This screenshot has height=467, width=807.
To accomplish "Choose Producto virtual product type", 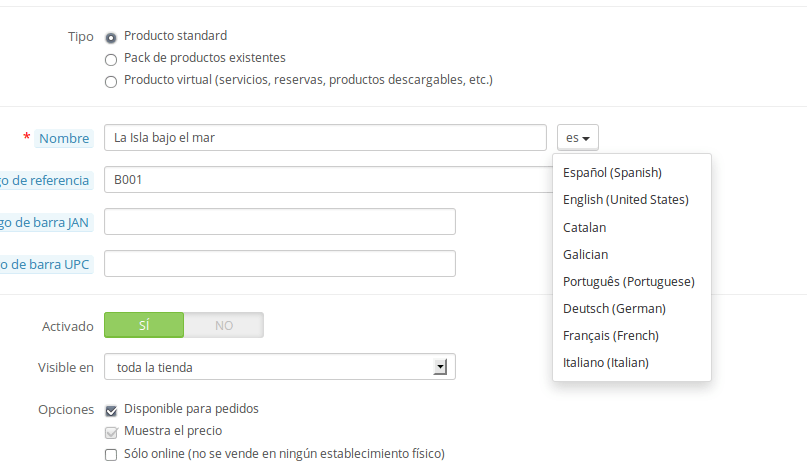I will (x=111, y=82).
